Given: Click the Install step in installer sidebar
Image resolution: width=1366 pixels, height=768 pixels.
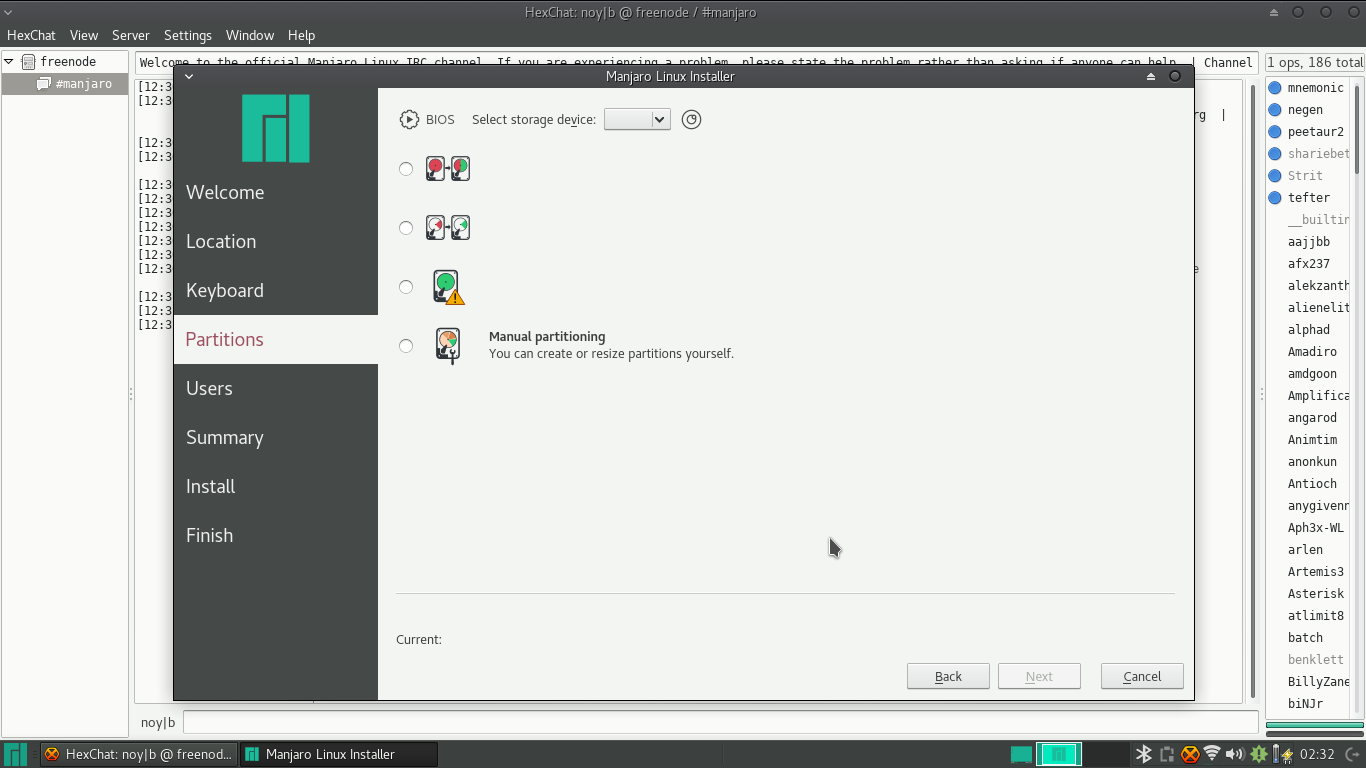Looking at the screenshot, I should point(276,486).
